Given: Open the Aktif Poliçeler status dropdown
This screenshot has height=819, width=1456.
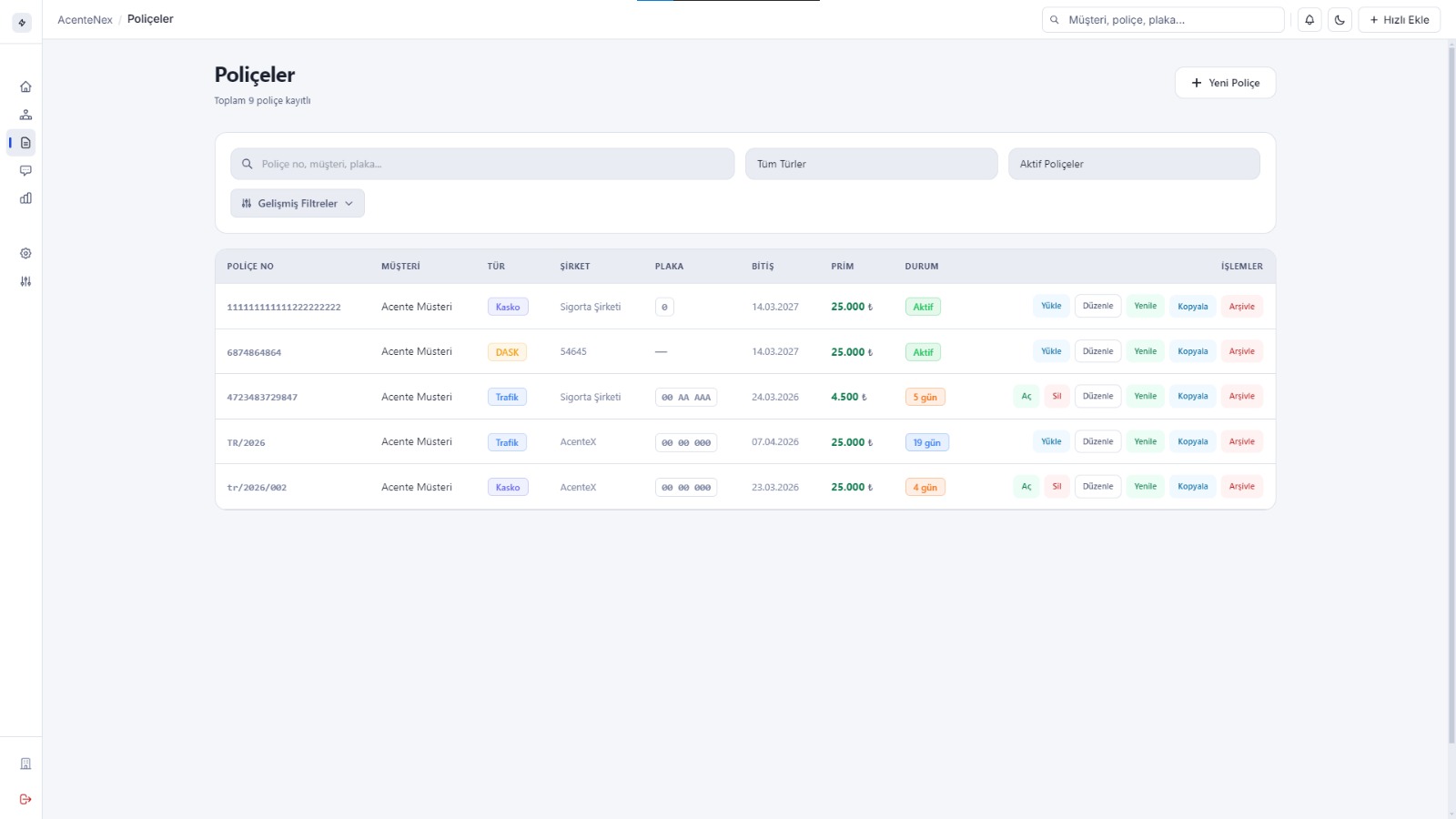Looking at the screenshot, I should click(1133, 164).
